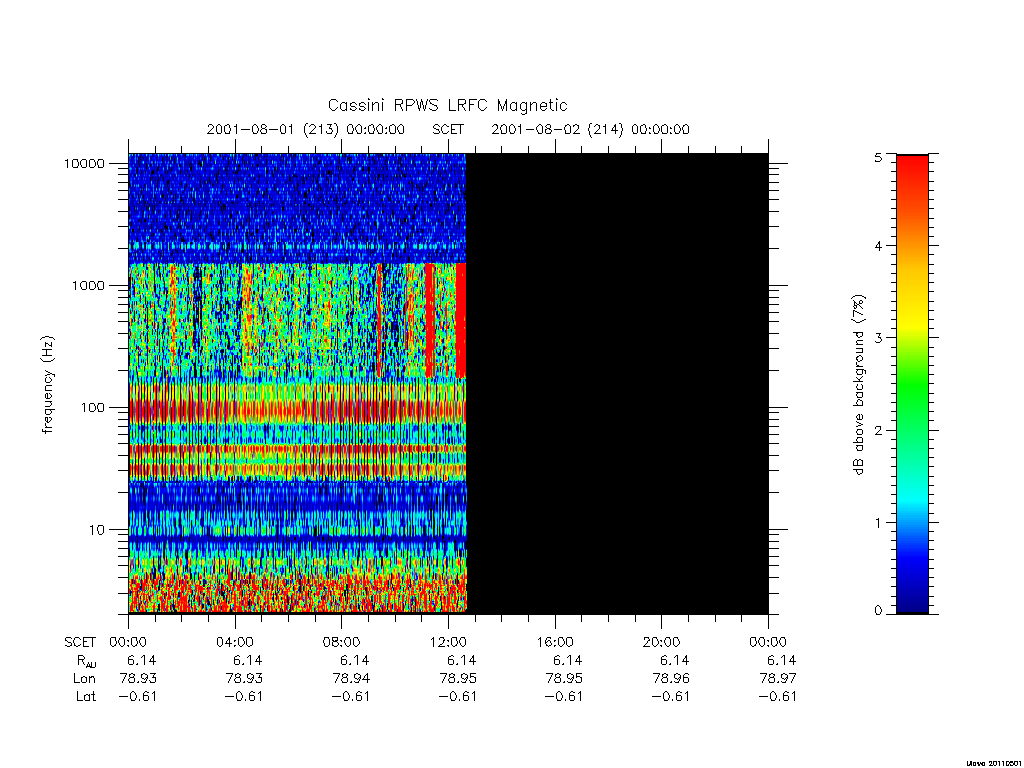Click the colorbar tick label 0
This screenshot has width=1024, height=768.
878,611
